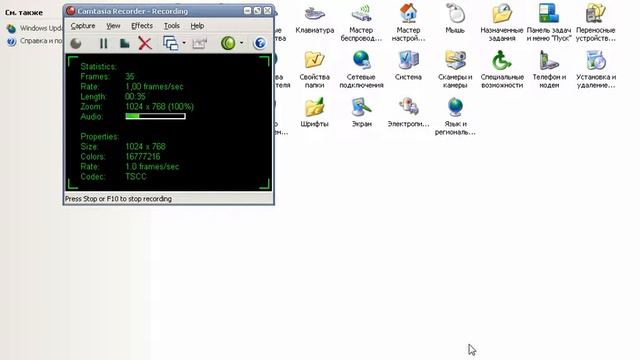Image resolution: width=640 pixels, height=360 pixels.
Task: Open Сканеры и камеры icon
Action: pos(455,70)
